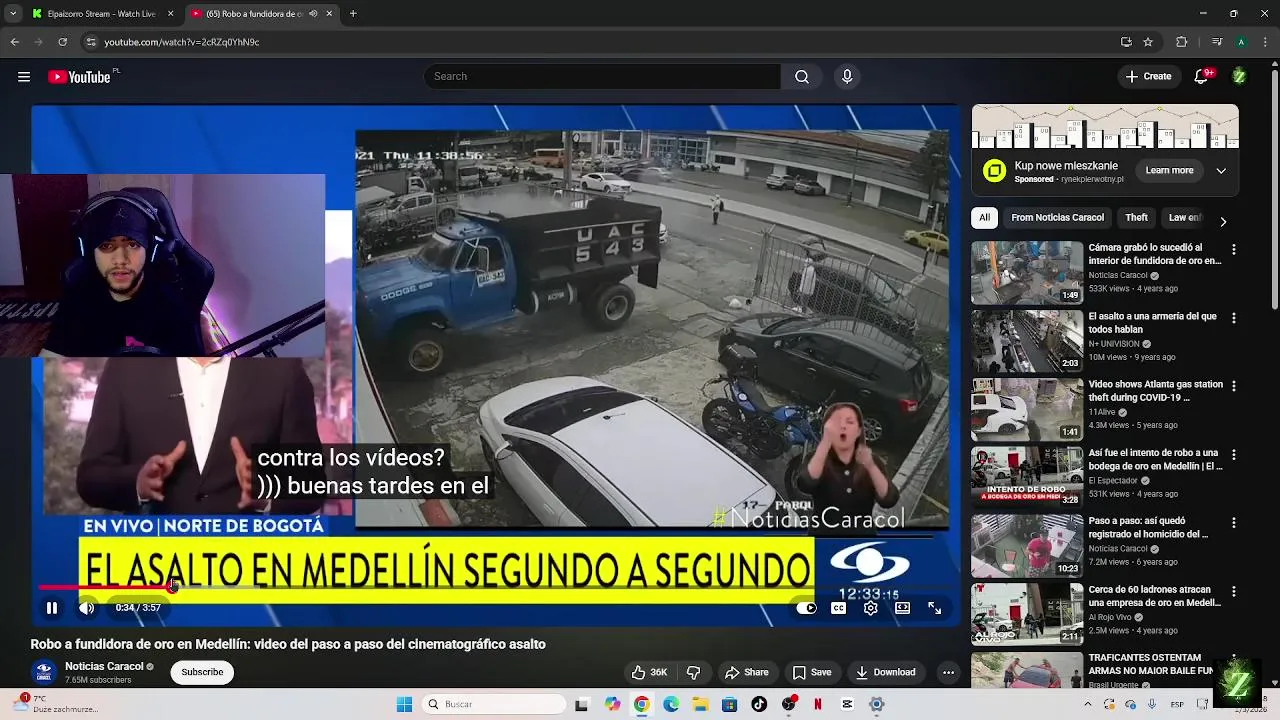Screen dimensions: 1280x720
Task: Open the YouTube account avatar menu
Action: click(1239, 77)
